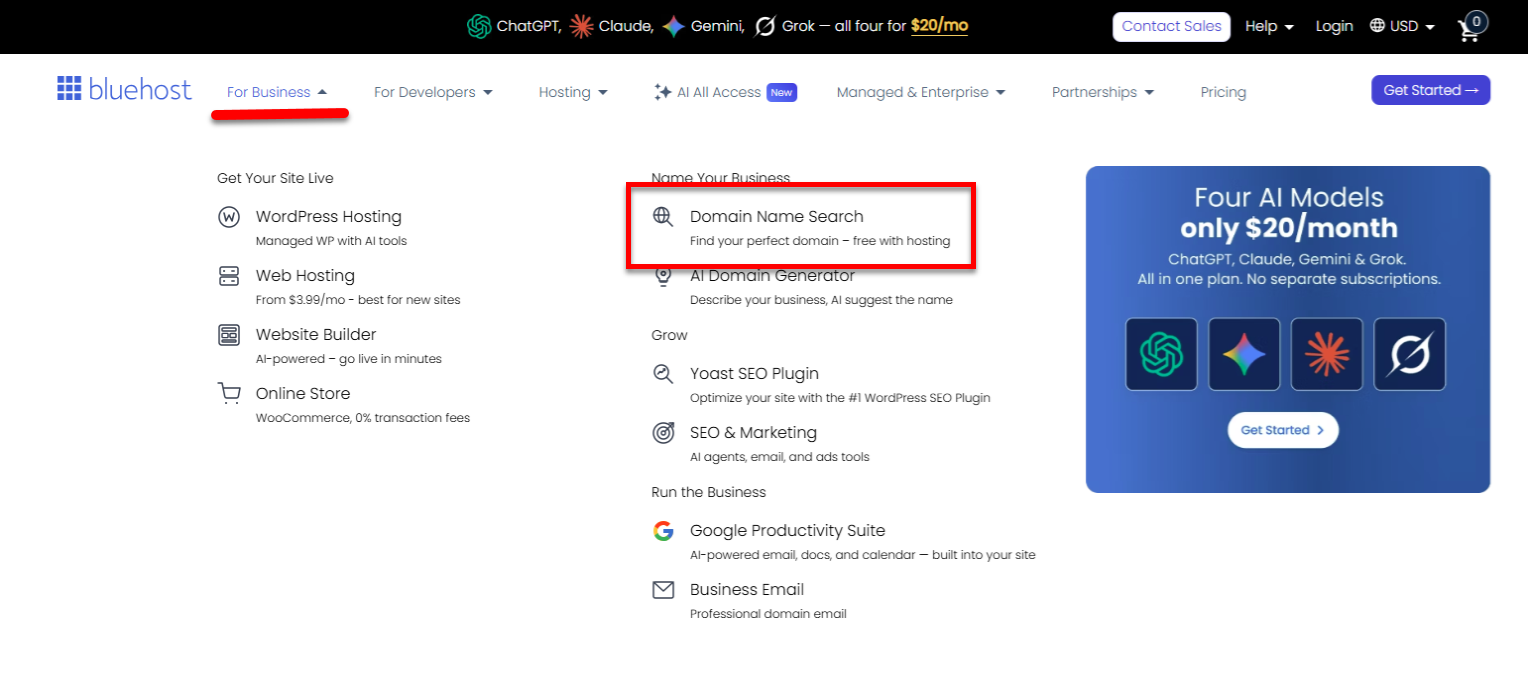The image size is (1528, 679).
Task: Click the Grok tile in the promo card
Action: (x=1410, y=354)
